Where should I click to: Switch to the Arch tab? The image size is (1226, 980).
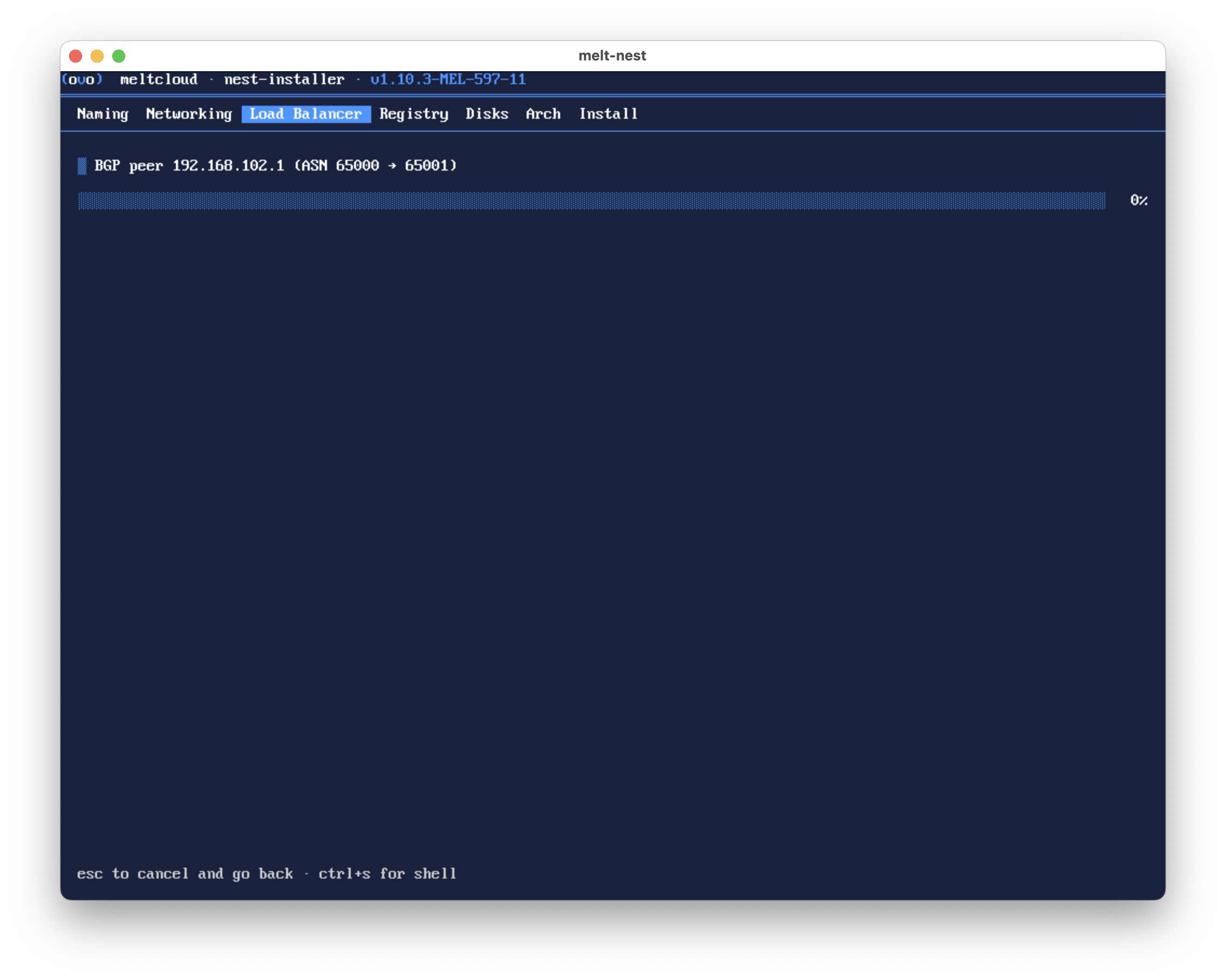tap(543, 114)
